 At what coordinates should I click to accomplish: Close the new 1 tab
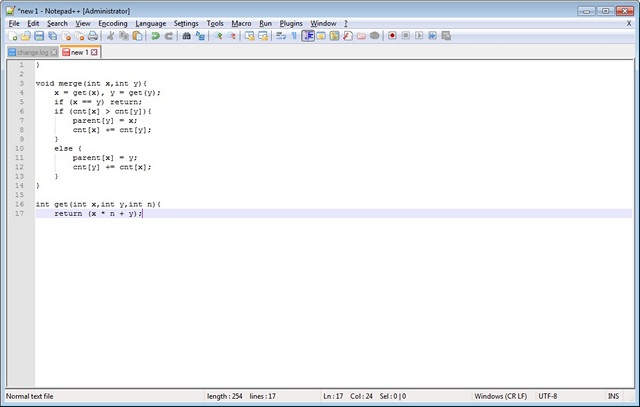click(94, 52)
